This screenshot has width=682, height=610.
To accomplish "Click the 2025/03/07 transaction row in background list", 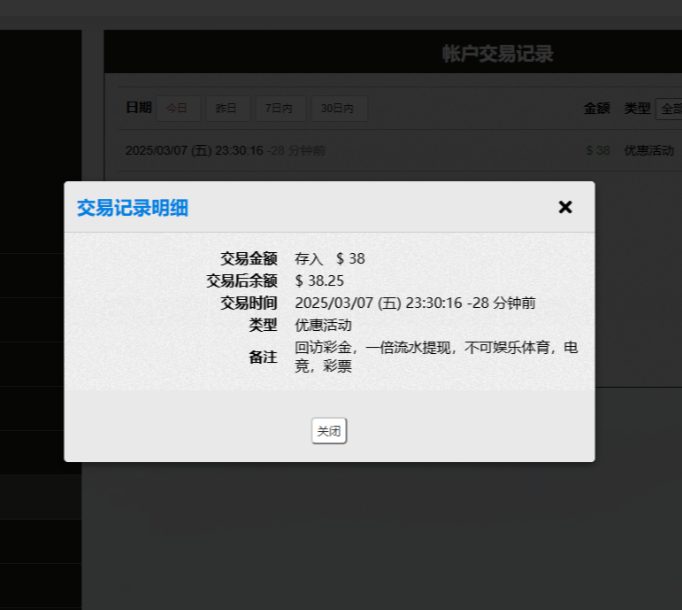I will click(194, 151).
